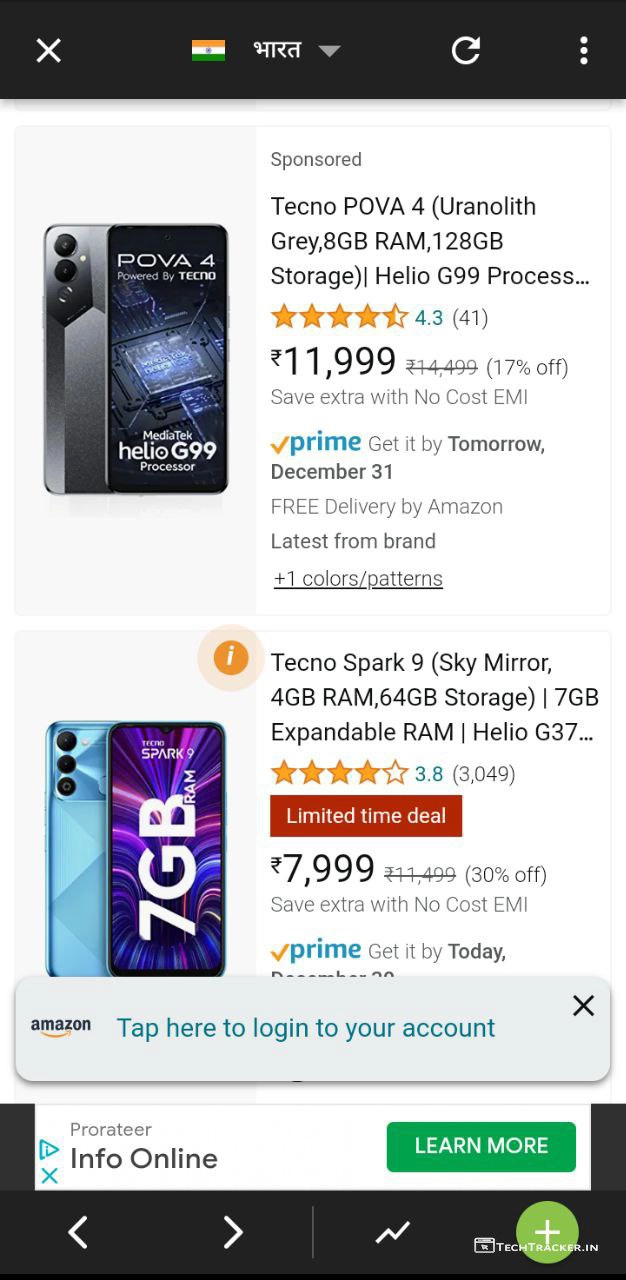Open the price history graph icon
The height and width of the screenshot is (1280, 626).
[x=393, y=1233]
